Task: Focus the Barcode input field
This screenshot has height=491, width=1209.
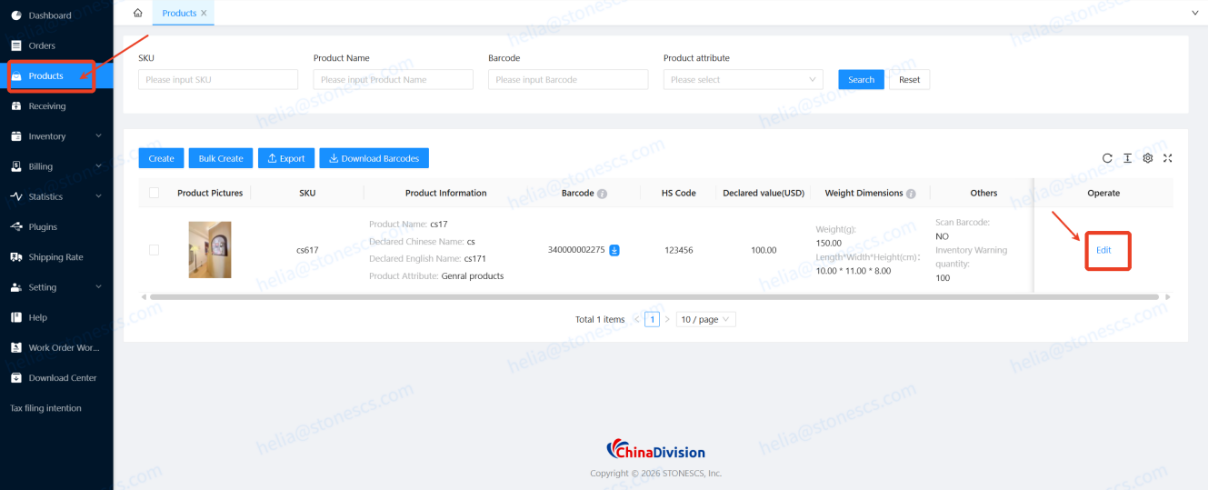Action: pos(568,79)
